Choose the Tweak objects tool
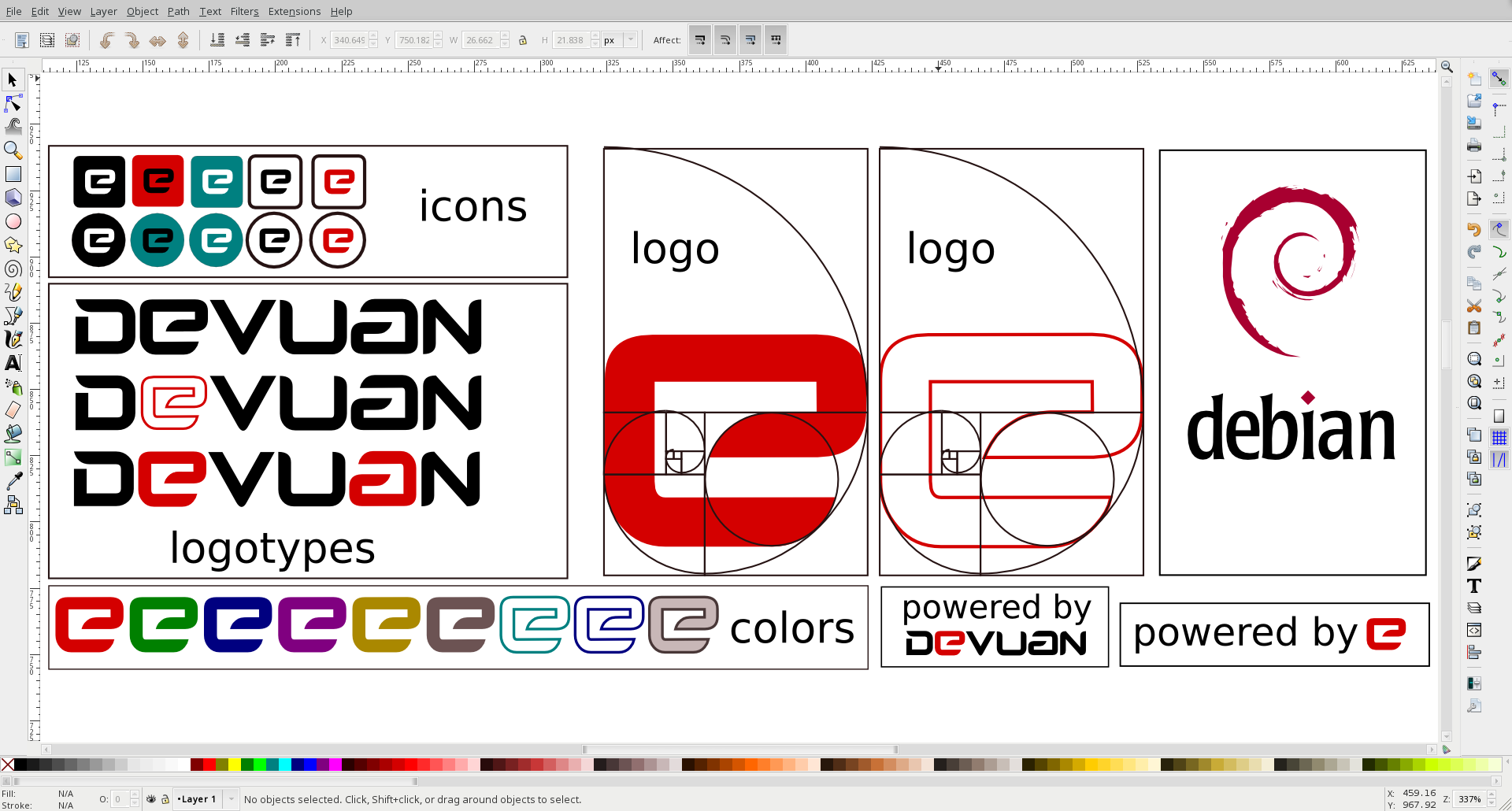The height and width of the screenshot is (811, 1512). point(13,126)
